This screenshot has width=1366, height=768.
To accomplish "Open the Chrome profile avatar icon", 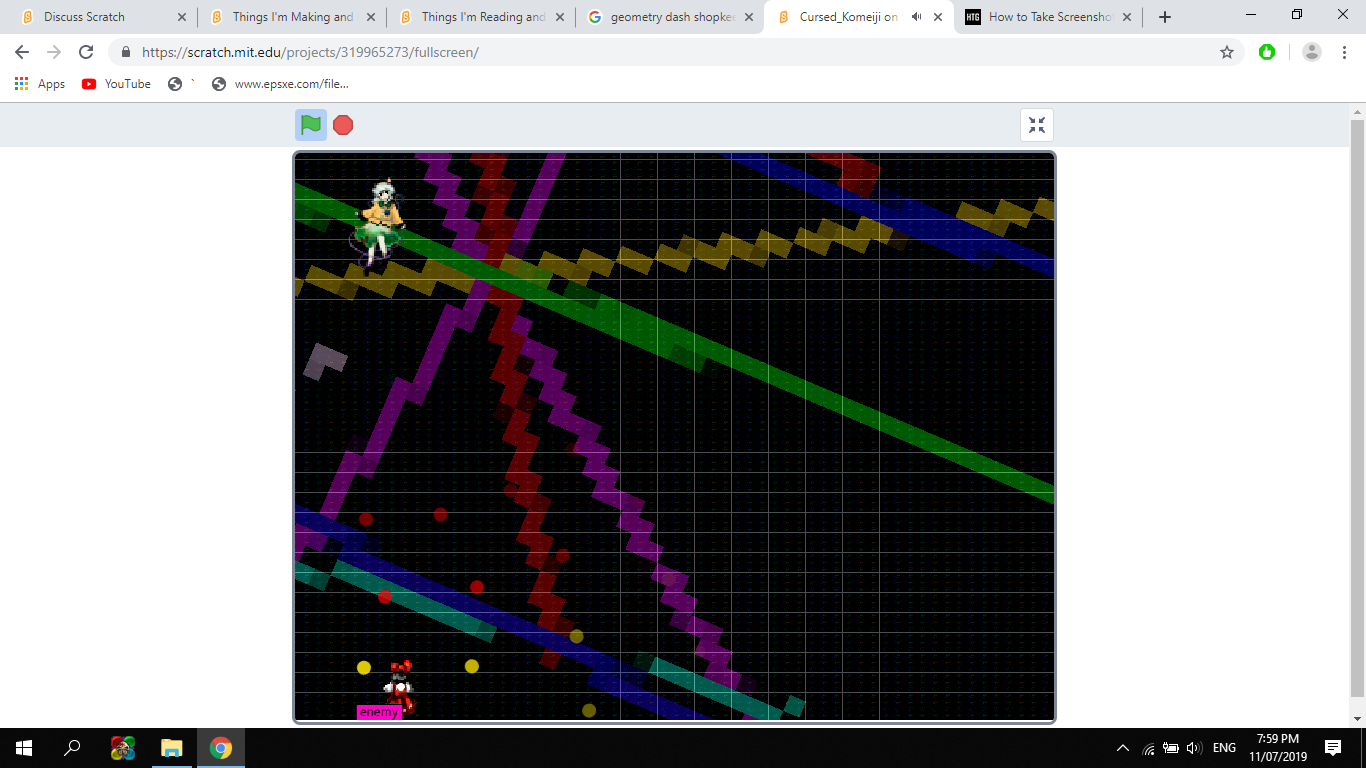I will [x=1312, y=52].
